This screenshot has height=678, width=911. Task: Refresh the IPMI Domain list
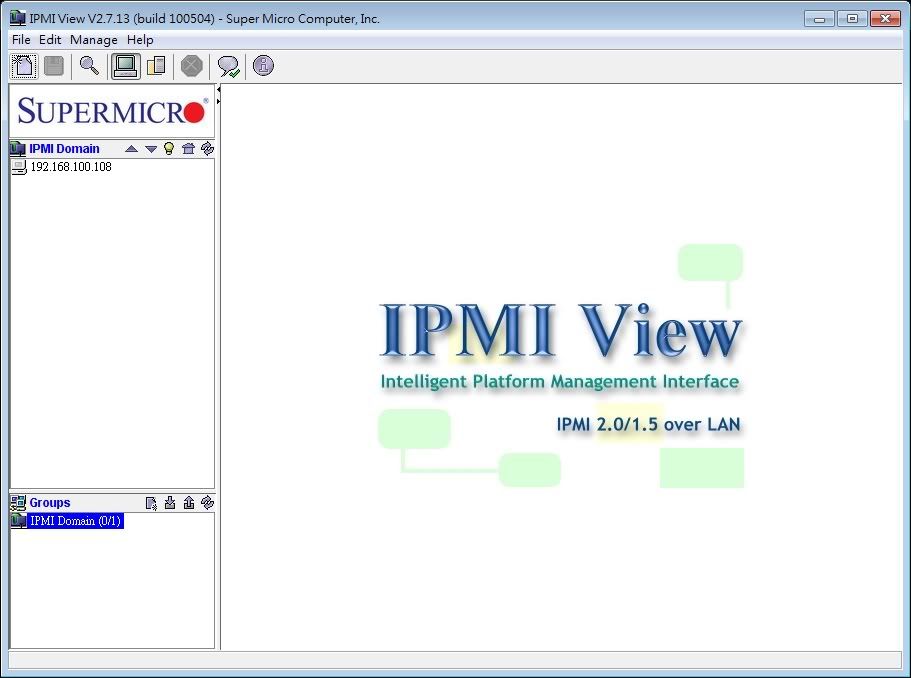(x=207, y=148)
